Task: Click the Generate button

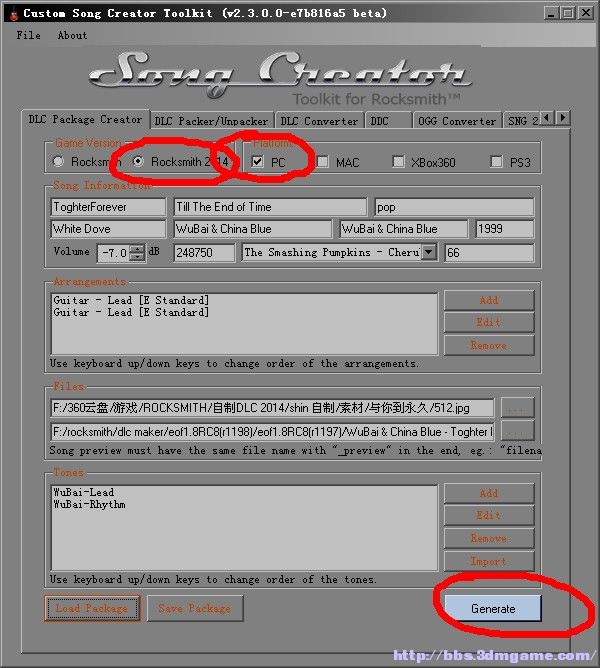Action: click(x=493, y=608)
